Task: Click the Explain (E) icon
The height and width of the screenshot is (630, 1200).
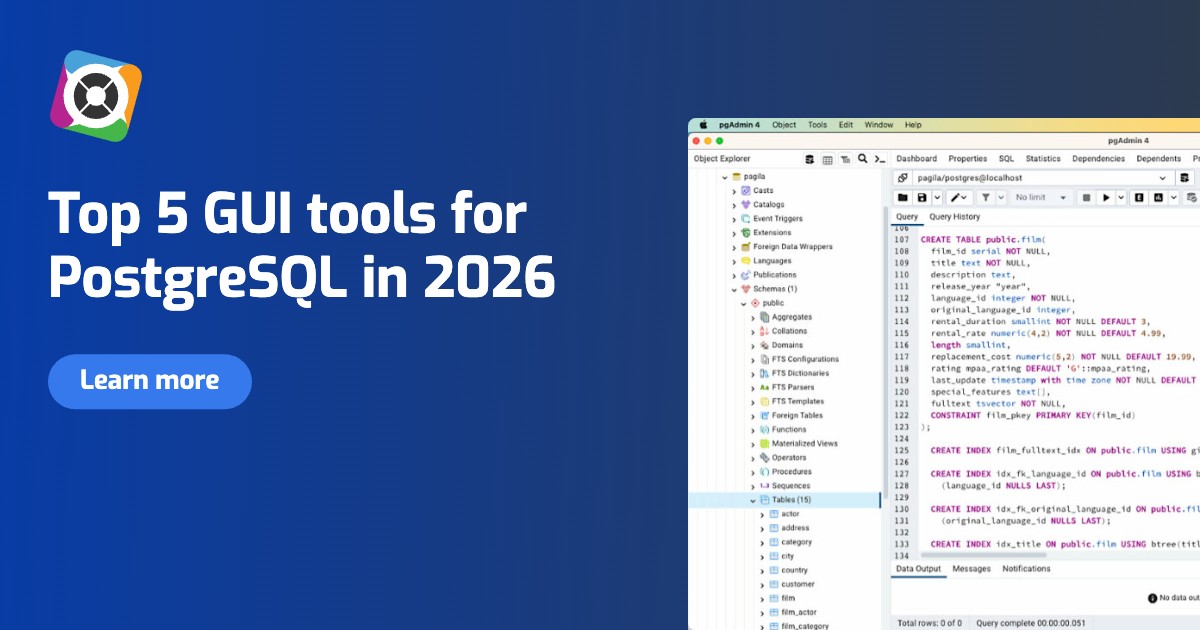Action: point(1139,198)
